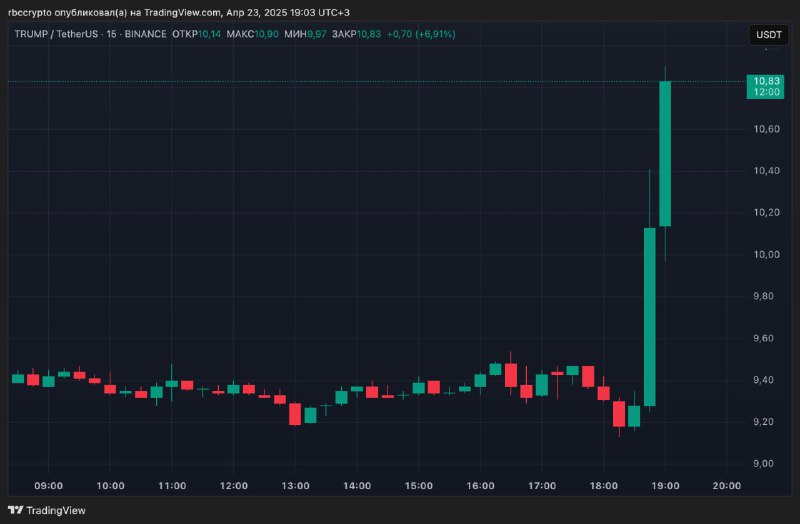Click the 09:00 time axis label
This screenshot has width=800, height=524.
pos(48,486)
